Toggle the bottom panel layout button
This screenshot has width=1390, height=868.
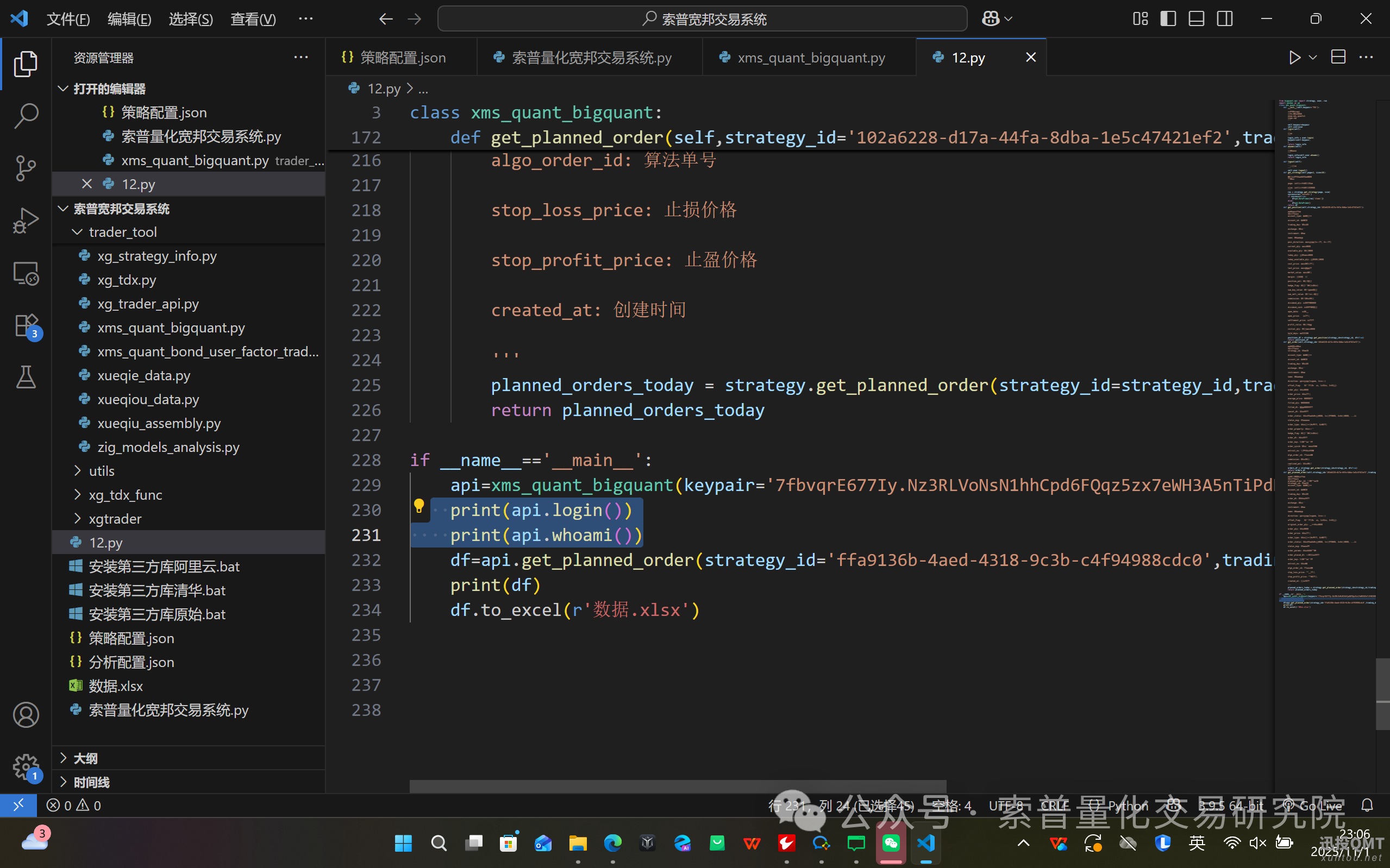(x=1196, y=19)
